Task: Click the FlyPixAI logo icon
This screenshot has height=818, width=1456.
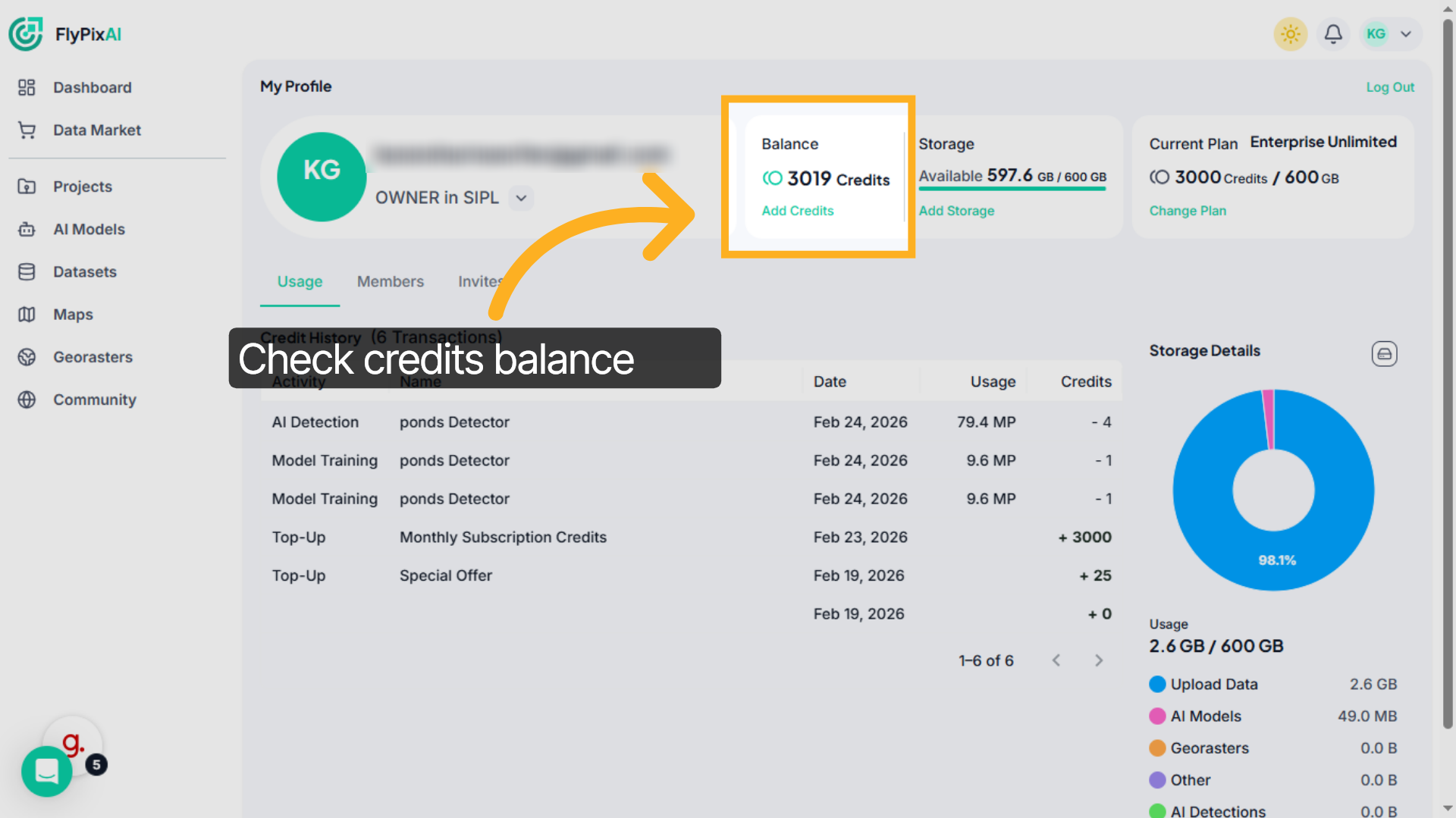Action: click(x=26, y=34)
